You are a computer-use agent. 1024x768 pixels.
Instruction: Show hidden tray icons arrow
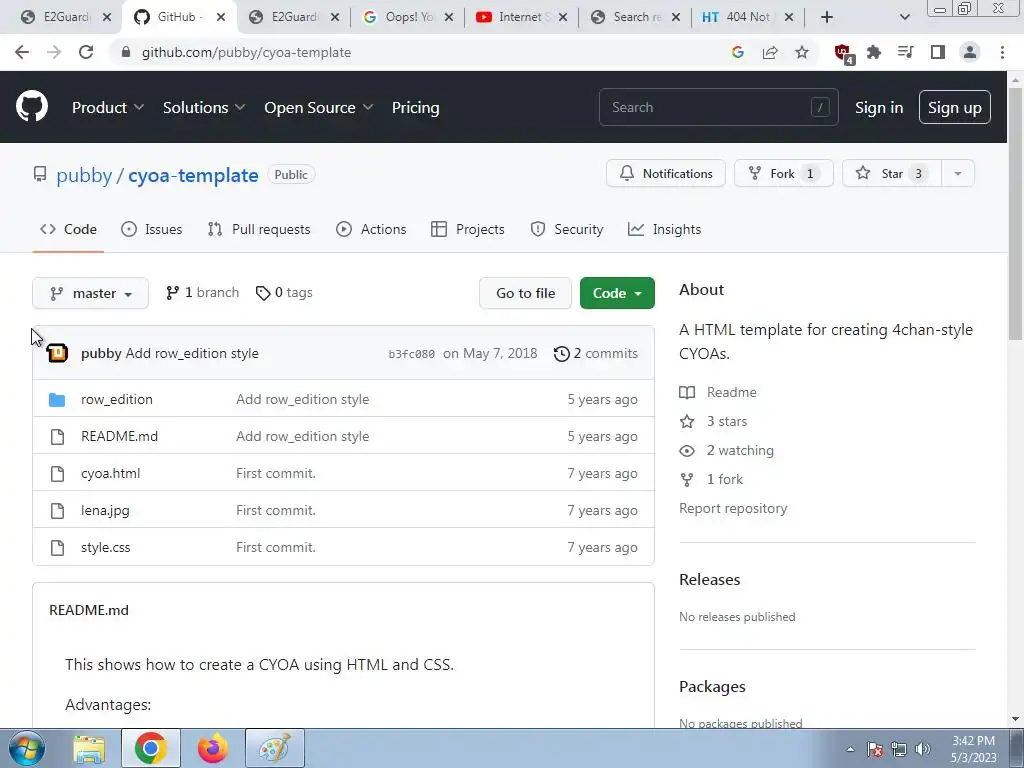(850, 749)
